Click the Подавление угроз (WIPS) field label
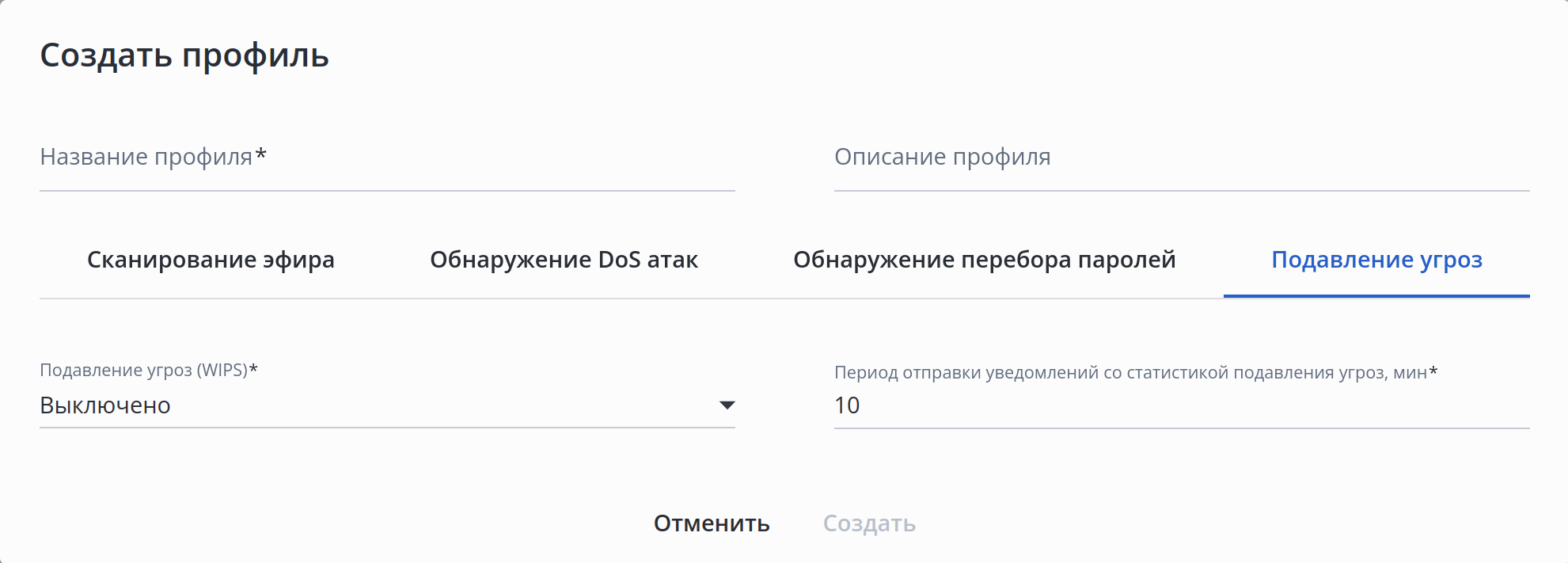Image resolution: width=1568 pixels, height=563 pixels. point(149,370)
